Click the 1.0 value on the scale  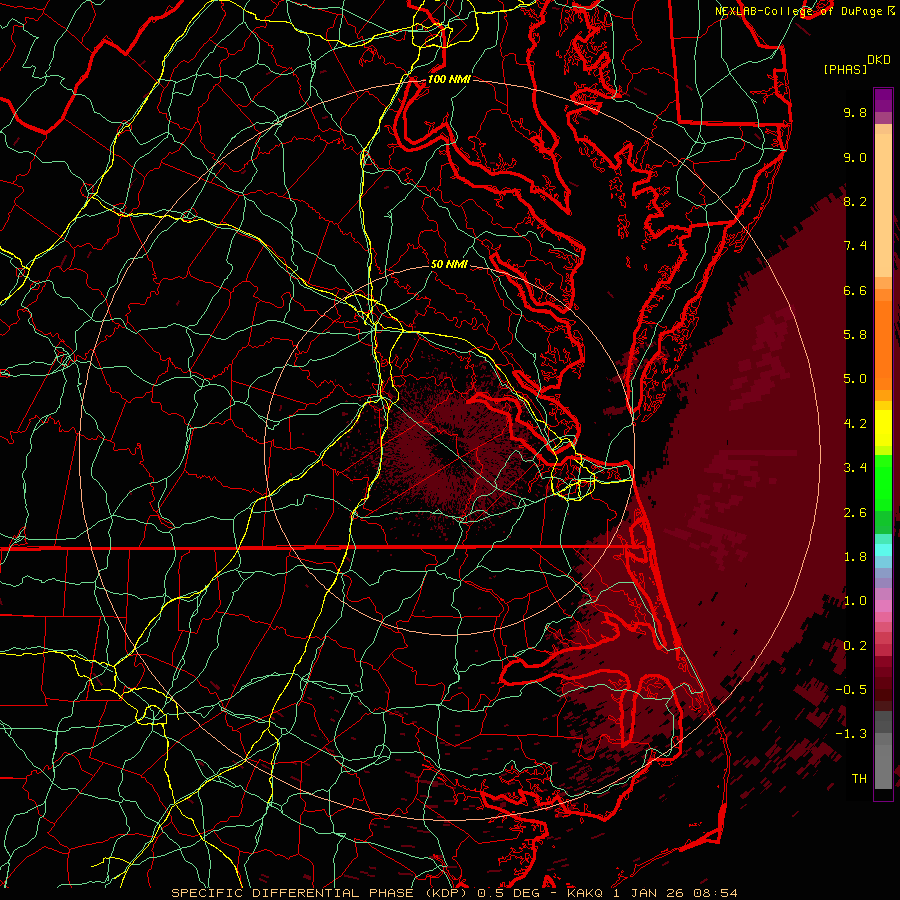click(x=855, y=601)
